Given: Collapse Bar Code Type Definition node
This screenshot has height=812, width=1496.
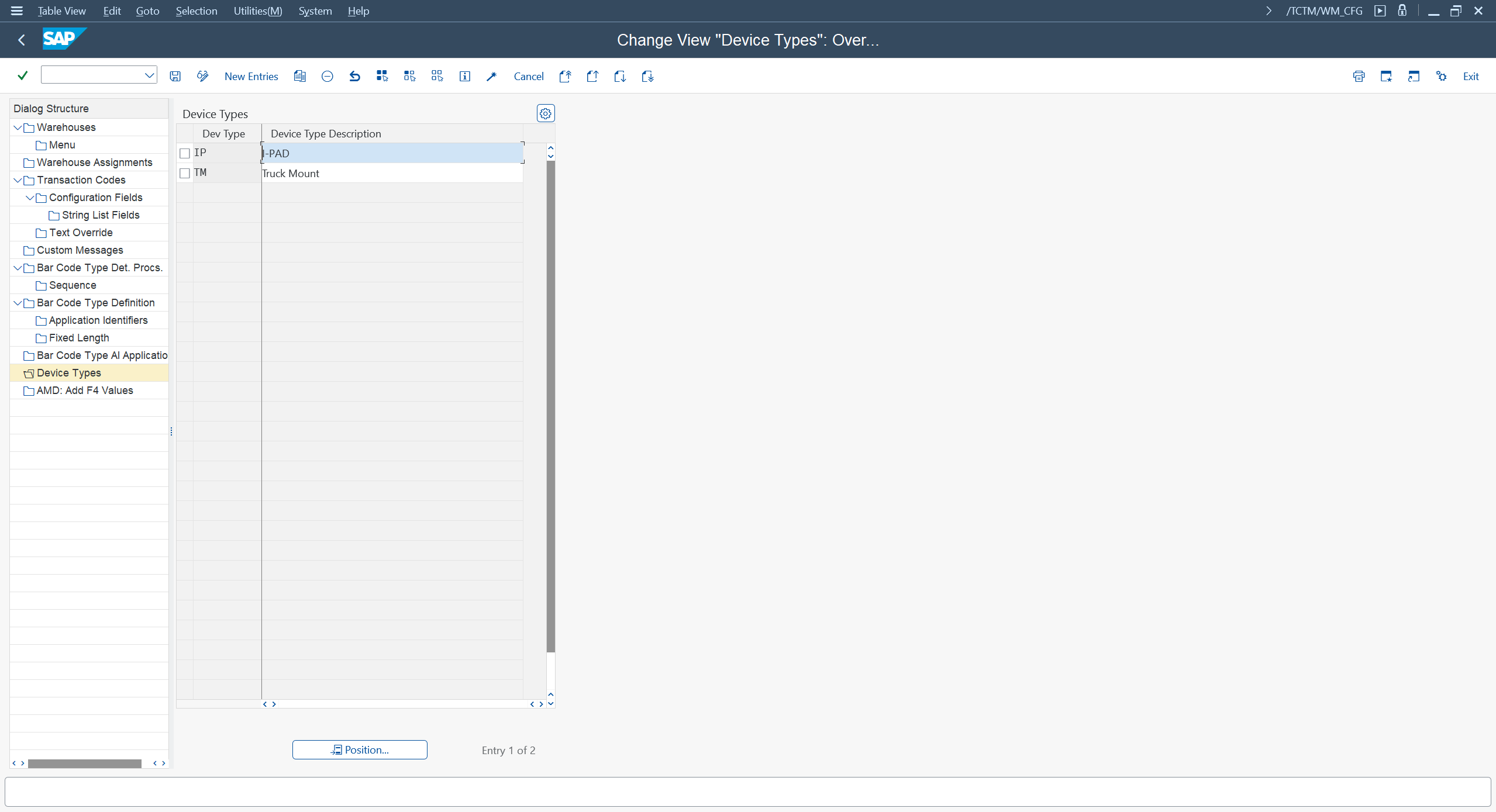Looking at the screenshot, I should coord(18,303).
